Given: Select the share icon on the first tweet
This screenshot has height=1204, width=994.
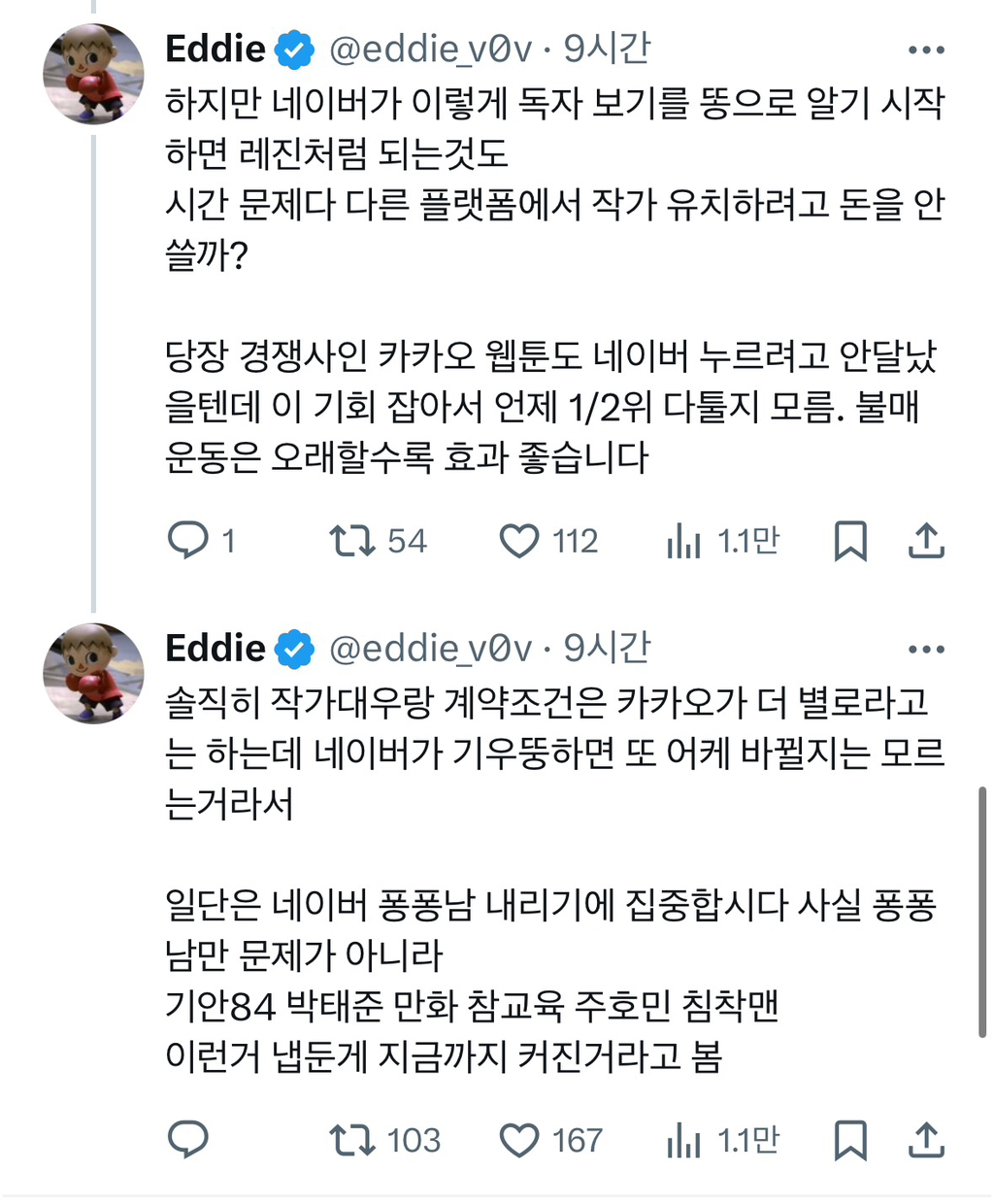Looking at the screenshot, I should [927, 541].
